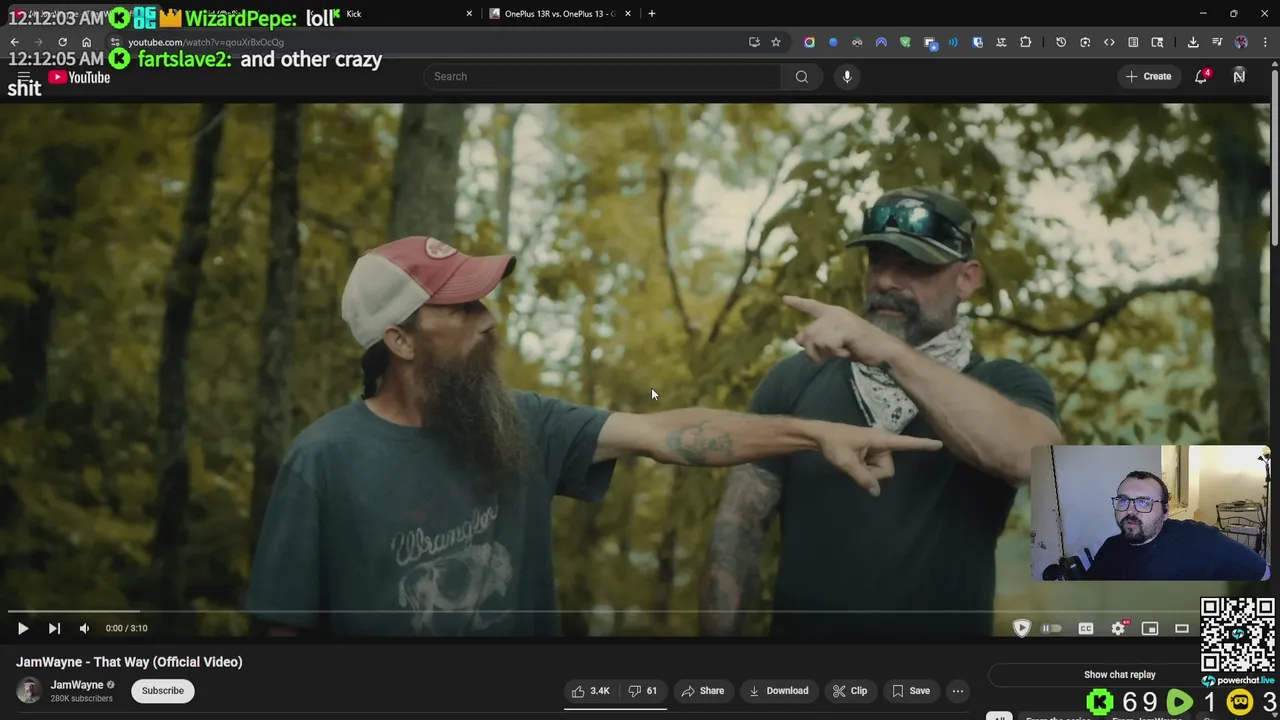Image resolution: width=1280 pixels, height=720 pixels.
Task: Click Show chat replay button
Action: point(1119,675)
